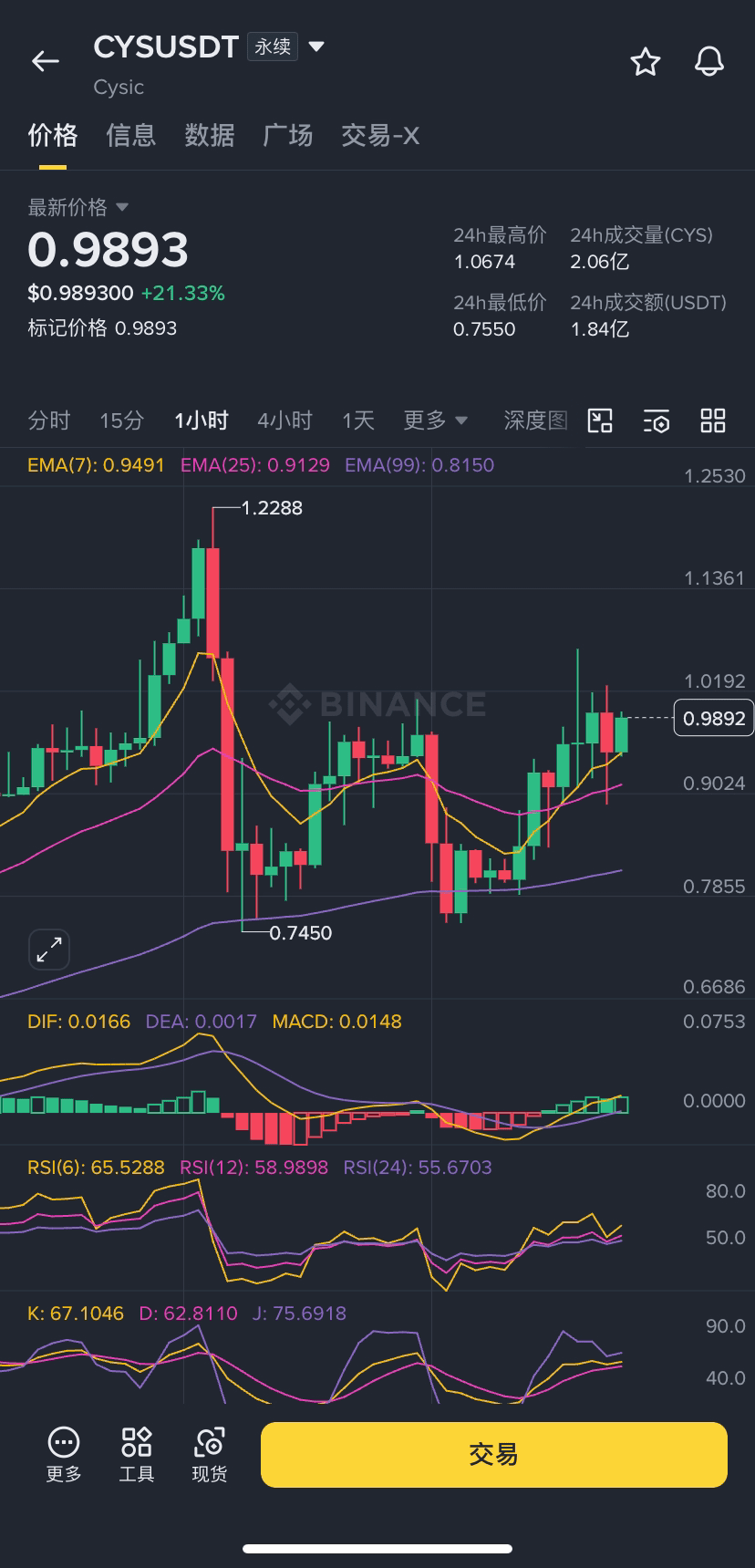Click the 24h成交量(CYS) value 2.06亿
This screenshot has width=755, height=1568.
pyautogui.click(x=599, y=262)
